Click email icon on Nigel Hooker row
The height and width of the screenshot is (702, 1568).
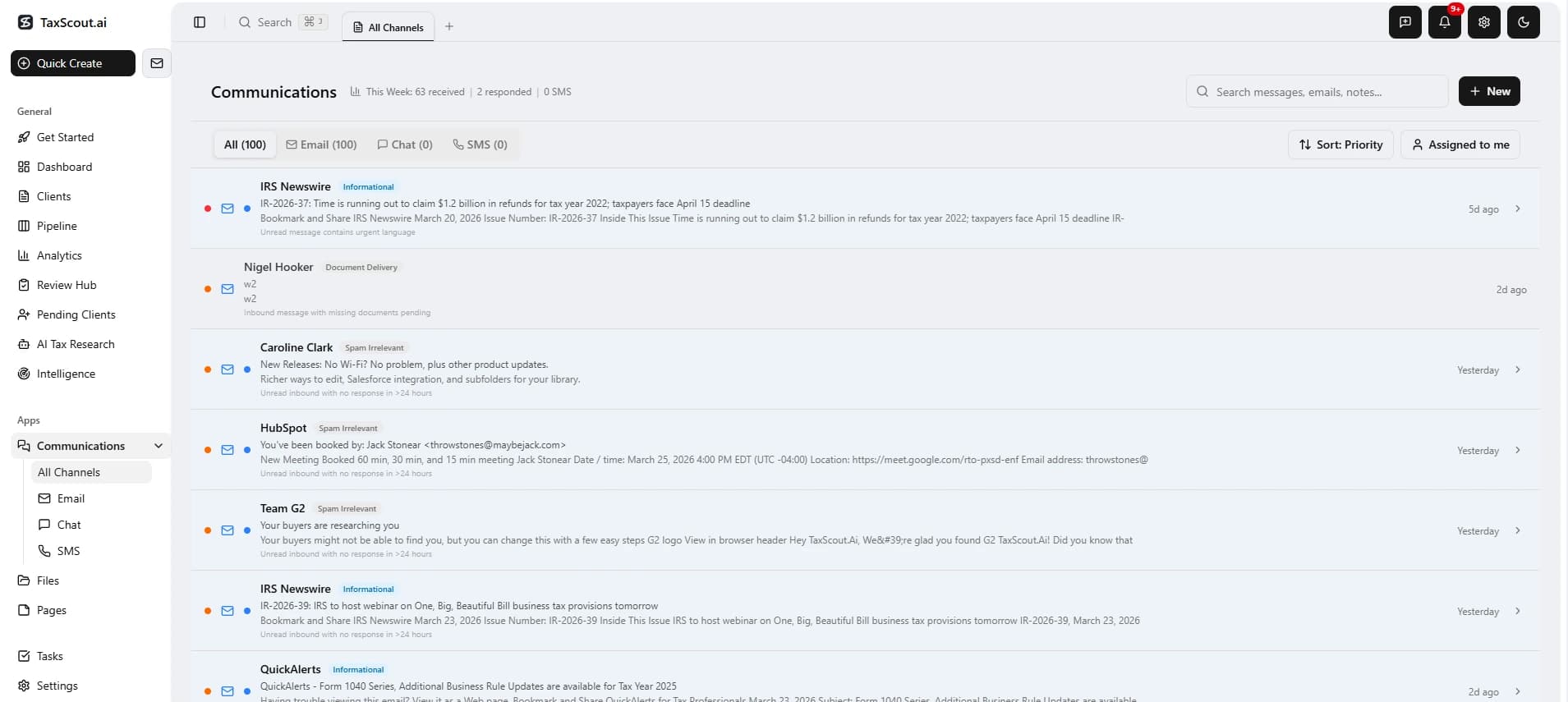[228, 289]
